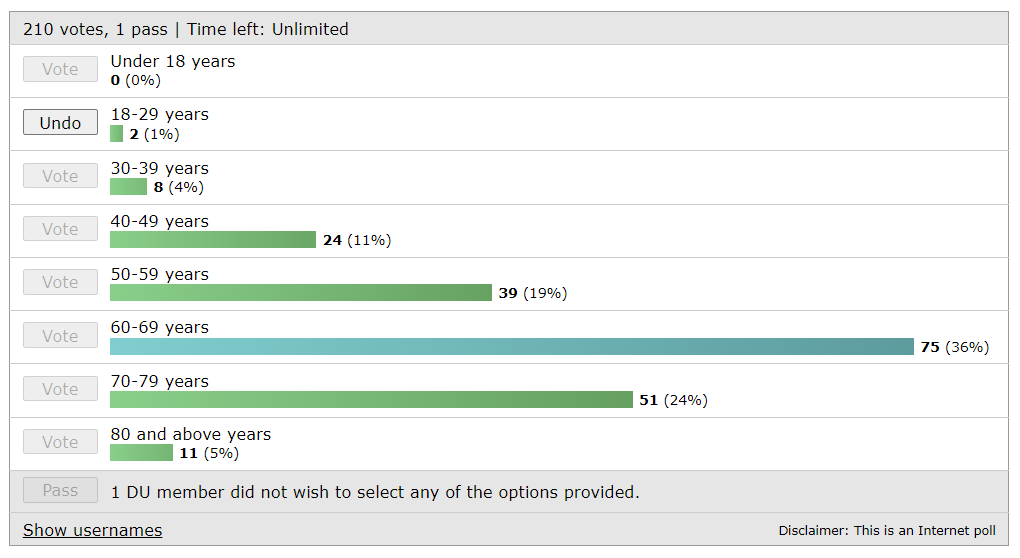Click the 75 (36%) vote count label
The image size is (1020, 558).
click(954, 347)
